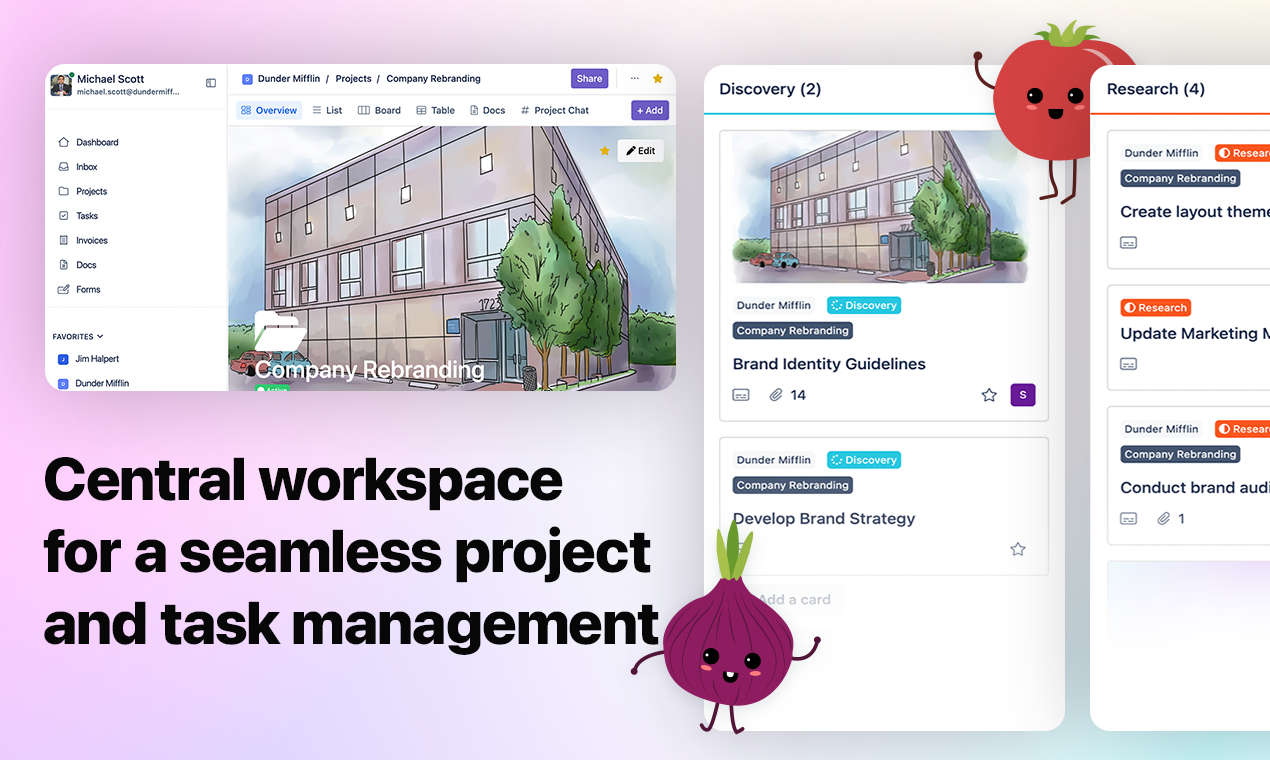Click the S assignee avatar on Brand Identity Guidelines
Image resolution: width=1270 pixels, height=760 pixels.
click(1023, 395)
